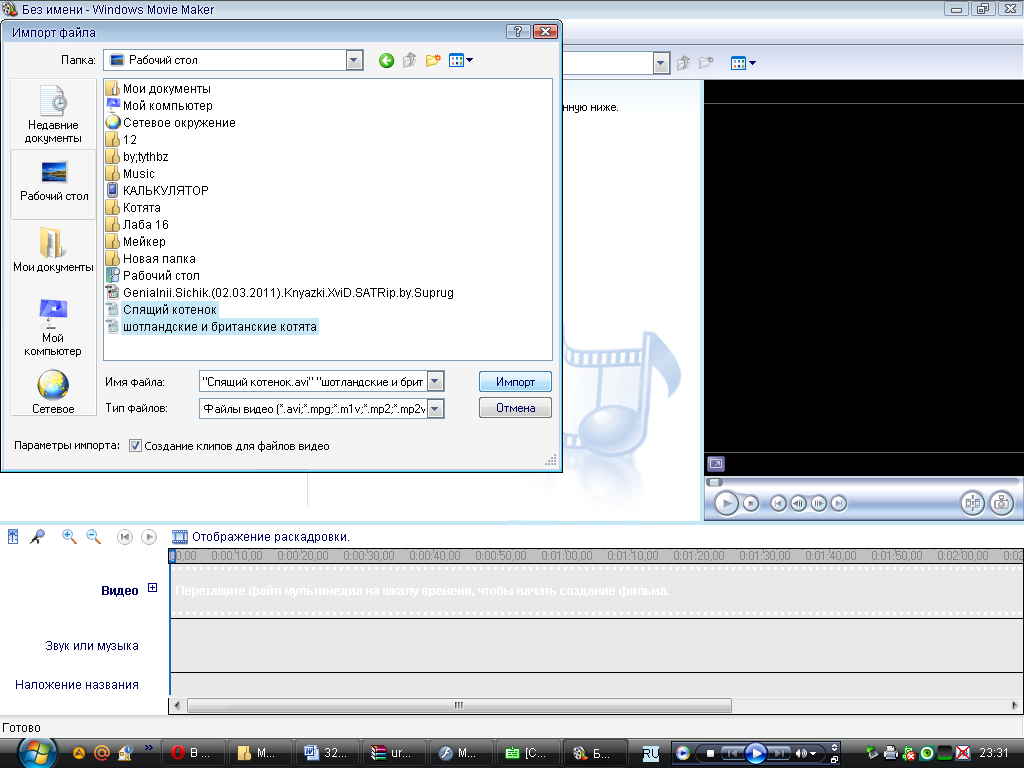Viewport: 1024px width, 768px height.
Task: Select Мои документы folder in file list
Action: click(x=158, y=88)
